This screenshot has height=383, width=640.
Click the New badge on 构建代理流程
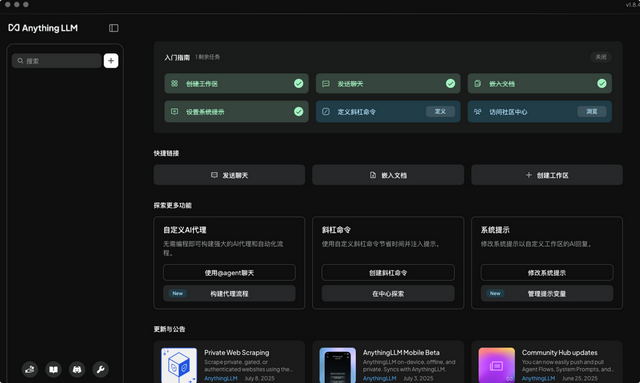click(x=178, y=293)
